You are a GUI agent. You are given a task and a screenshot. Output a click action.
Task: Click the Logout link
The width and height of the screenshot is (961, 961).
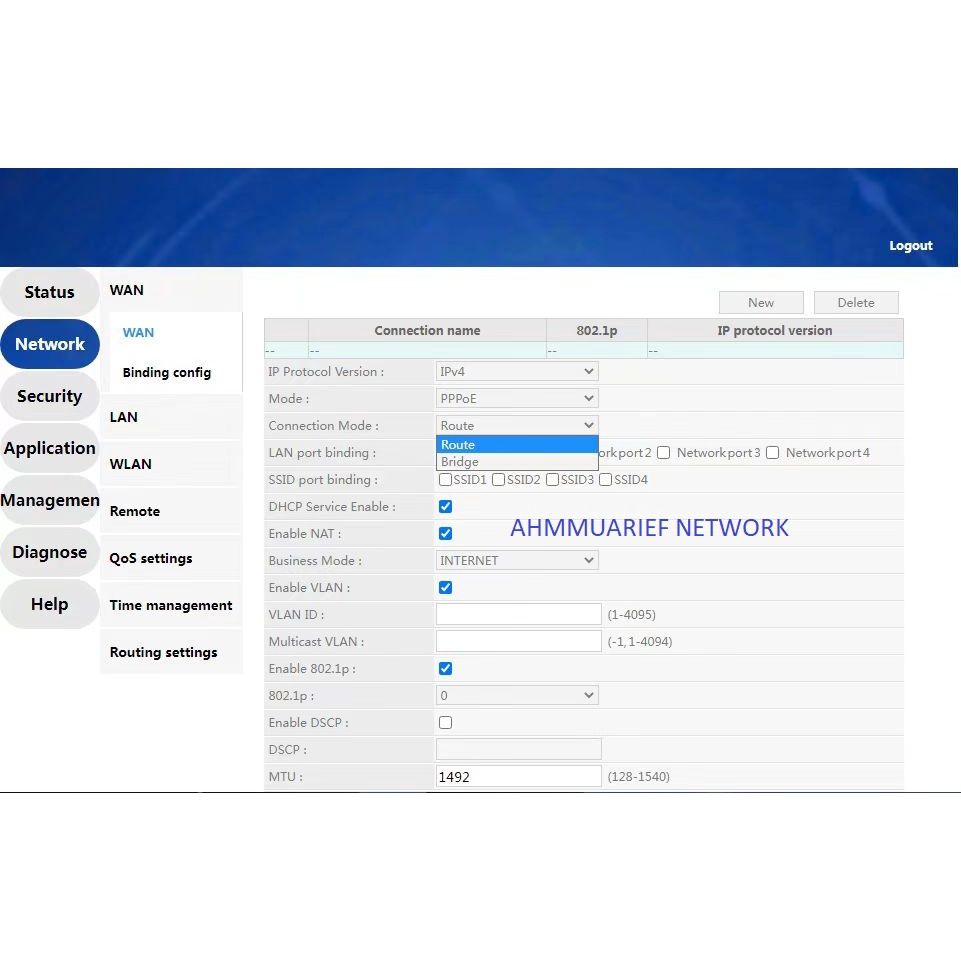[910, 246]
